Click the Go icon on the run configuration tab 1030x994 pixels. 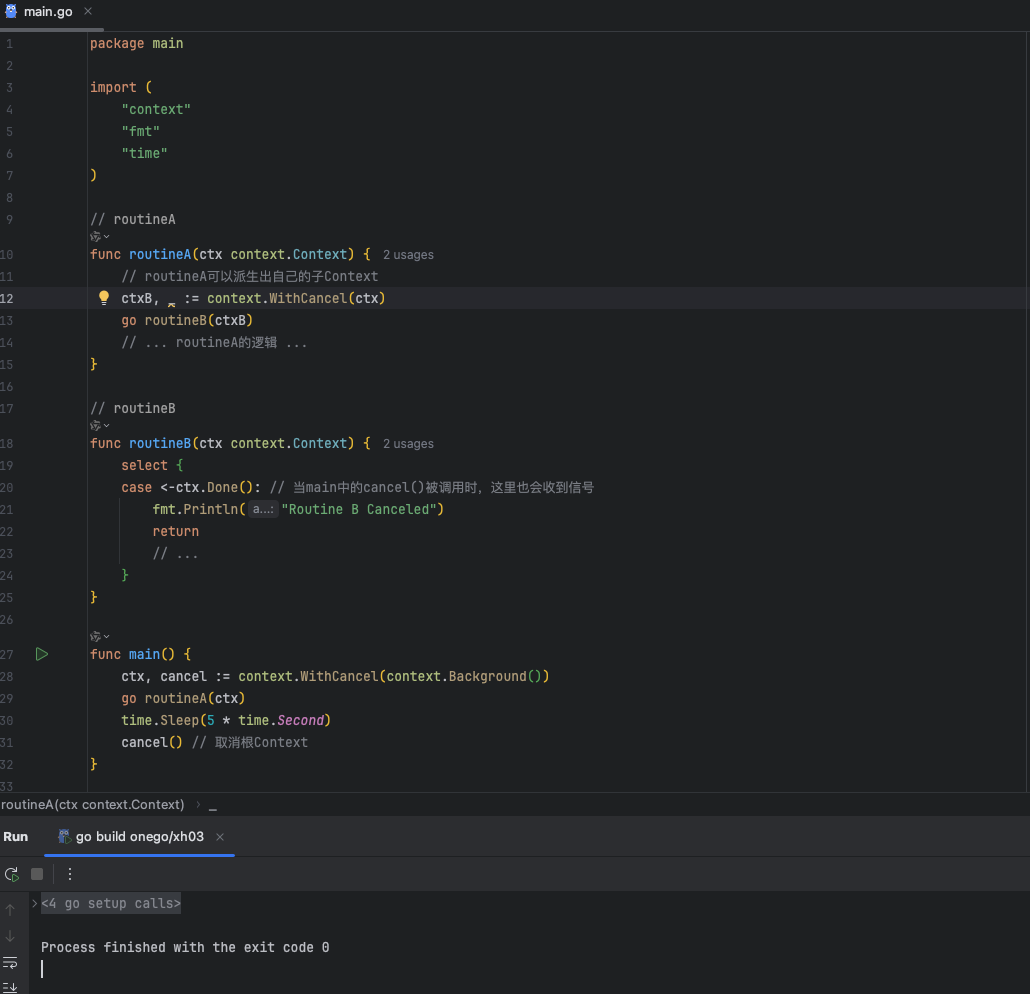pos(64,836)
